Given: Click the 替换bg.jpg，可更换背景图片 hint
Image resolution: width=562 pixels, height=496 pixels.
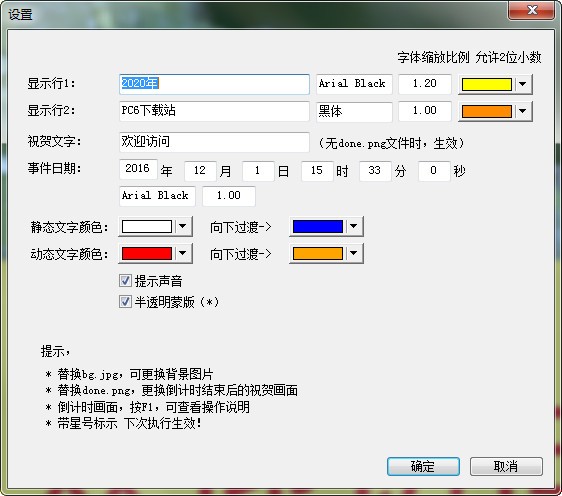Looking at the screenshot, I should pyautogui.click(x=129, y=375).
